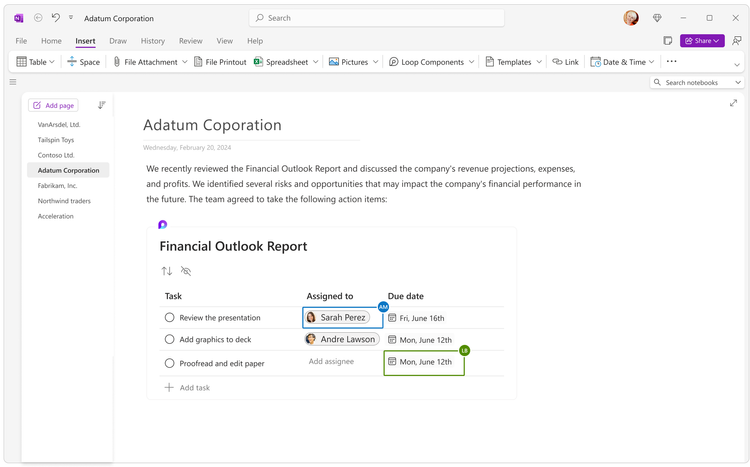Click the More options ellipsis in ribbon
Viewport: 750px width, 467px height.
point(672,61)
